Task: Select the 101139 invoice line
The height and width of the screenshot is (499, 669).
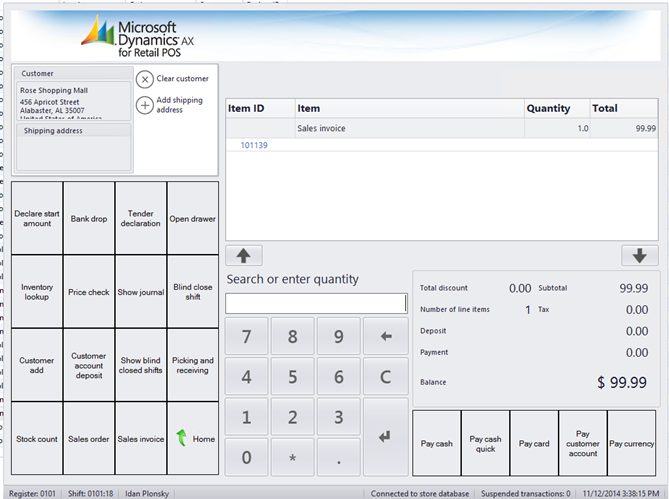Action: click(x=256, y=145)
